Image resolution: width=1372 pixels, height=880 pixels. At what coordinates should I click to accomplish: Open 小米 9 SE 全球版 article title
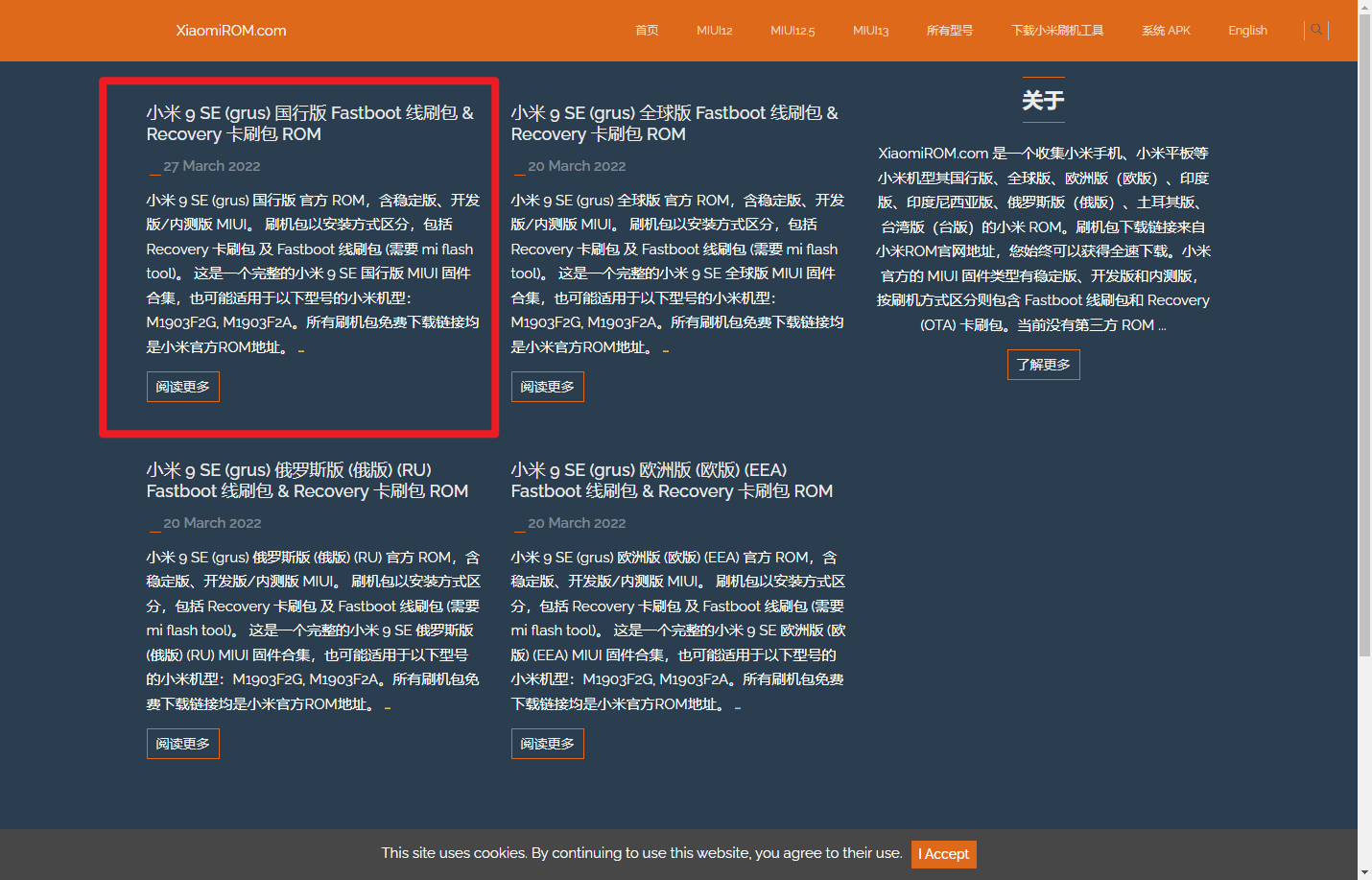click(674, 124)
